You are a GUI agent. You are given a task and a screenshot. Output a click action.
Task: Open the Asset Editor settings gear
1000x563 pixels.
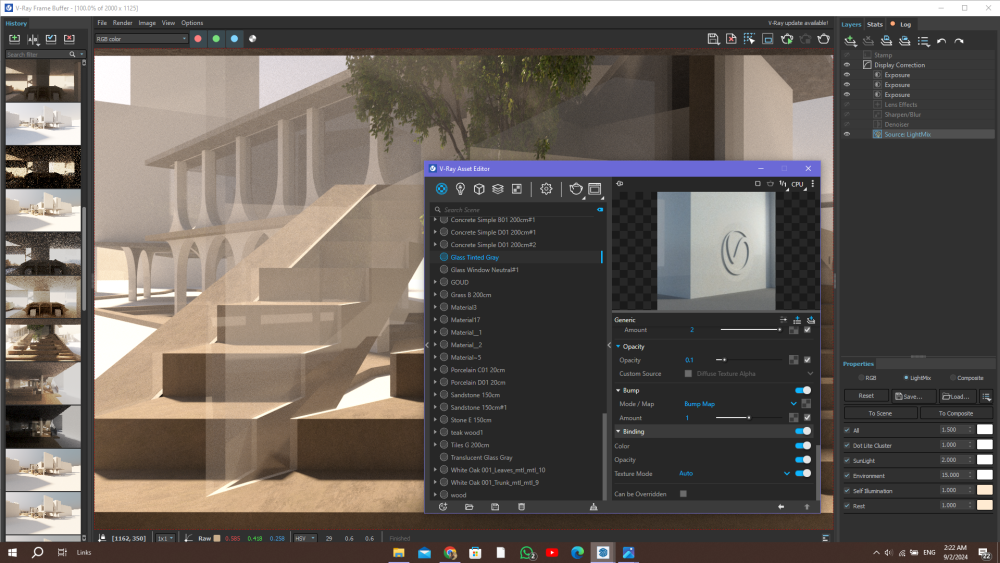click(546, 188)
